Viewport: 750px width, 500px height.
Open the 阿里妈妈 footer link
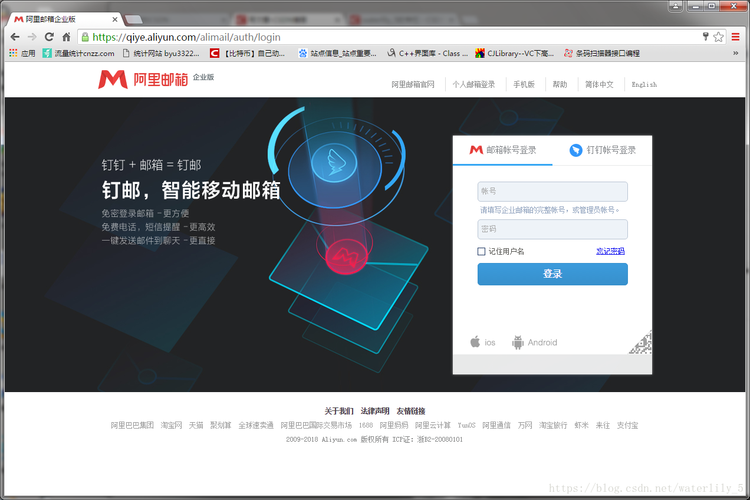point(394,425)
